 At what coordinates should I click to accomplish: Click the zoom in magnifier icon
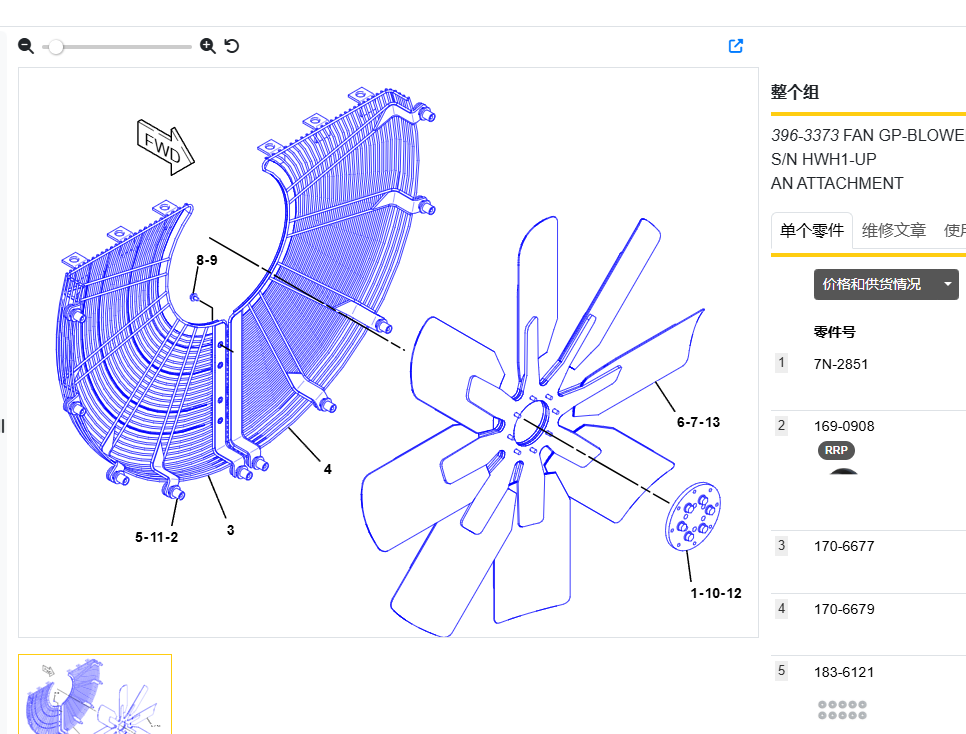208,46
